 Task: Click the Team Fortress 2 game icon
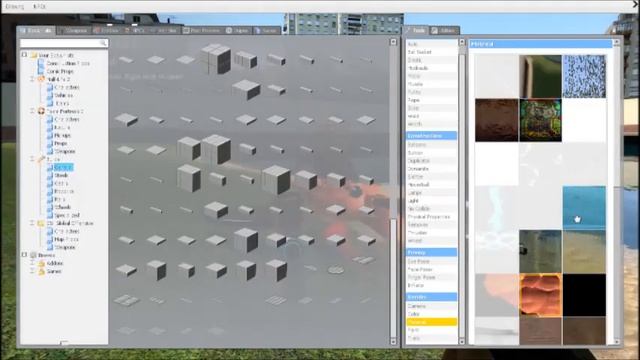click(x=41, y=111)
